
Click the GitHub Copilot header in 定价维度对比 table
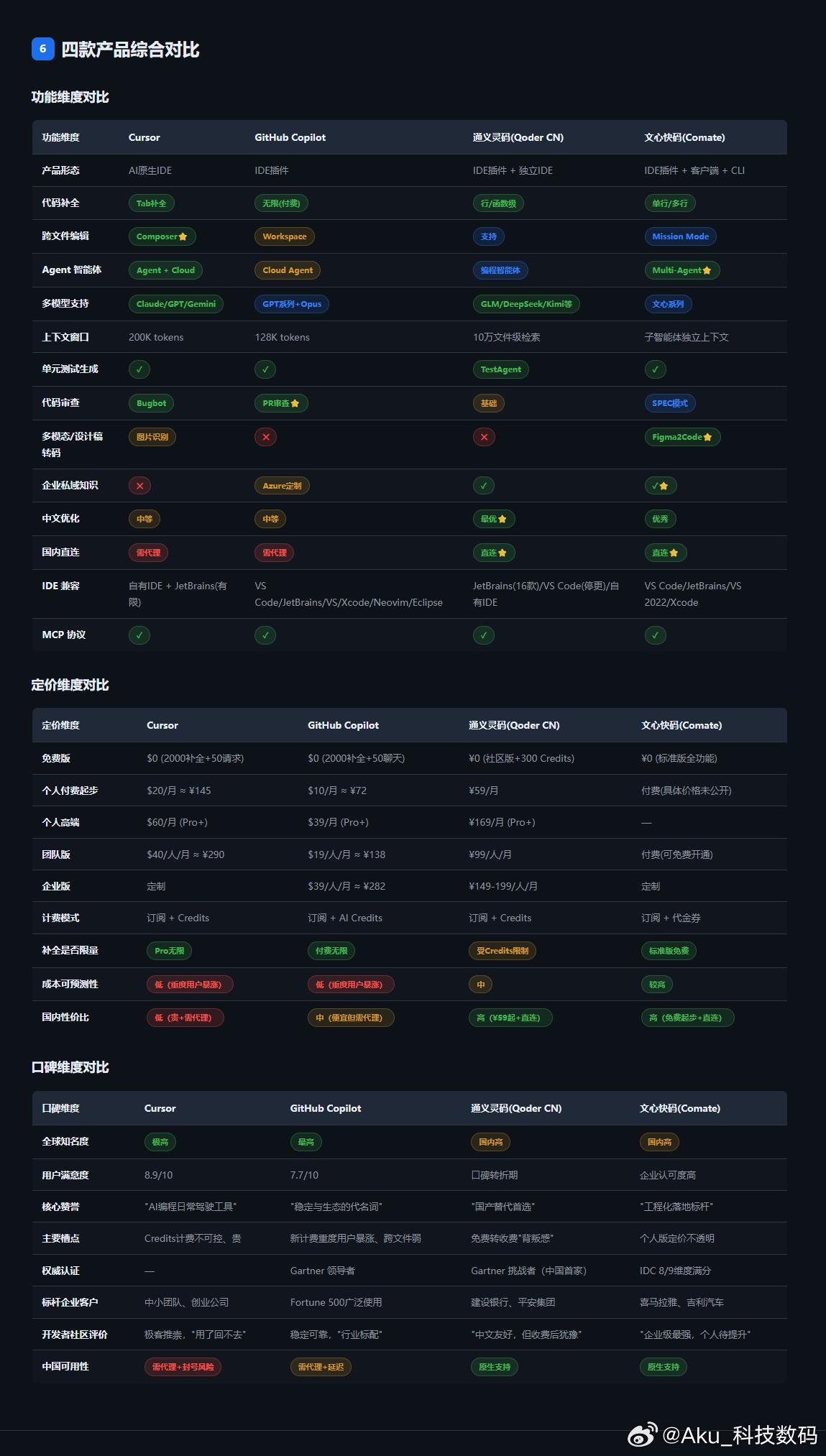pyautogui.click(x=343, y=725)
